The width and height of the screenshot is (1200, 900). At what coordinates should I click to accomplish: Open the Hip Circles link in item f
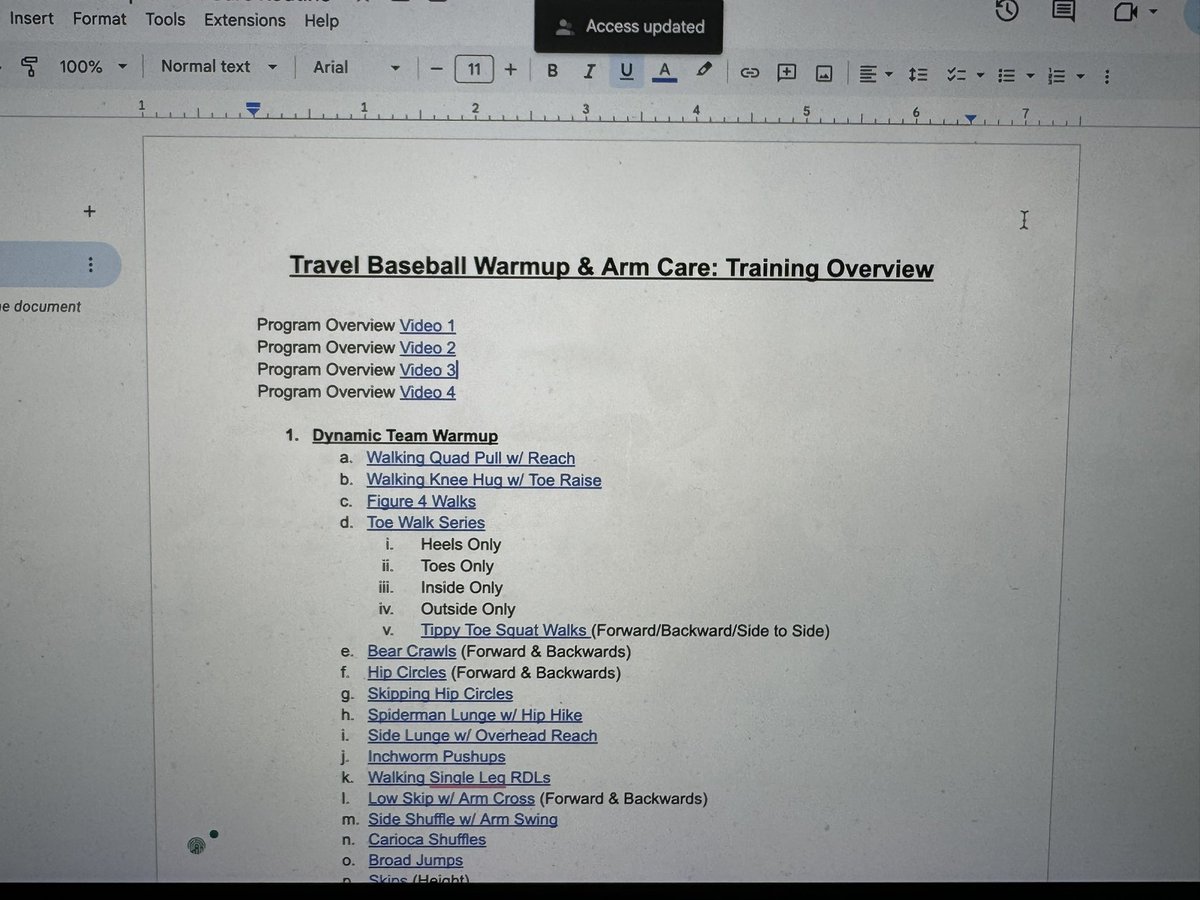407,673
